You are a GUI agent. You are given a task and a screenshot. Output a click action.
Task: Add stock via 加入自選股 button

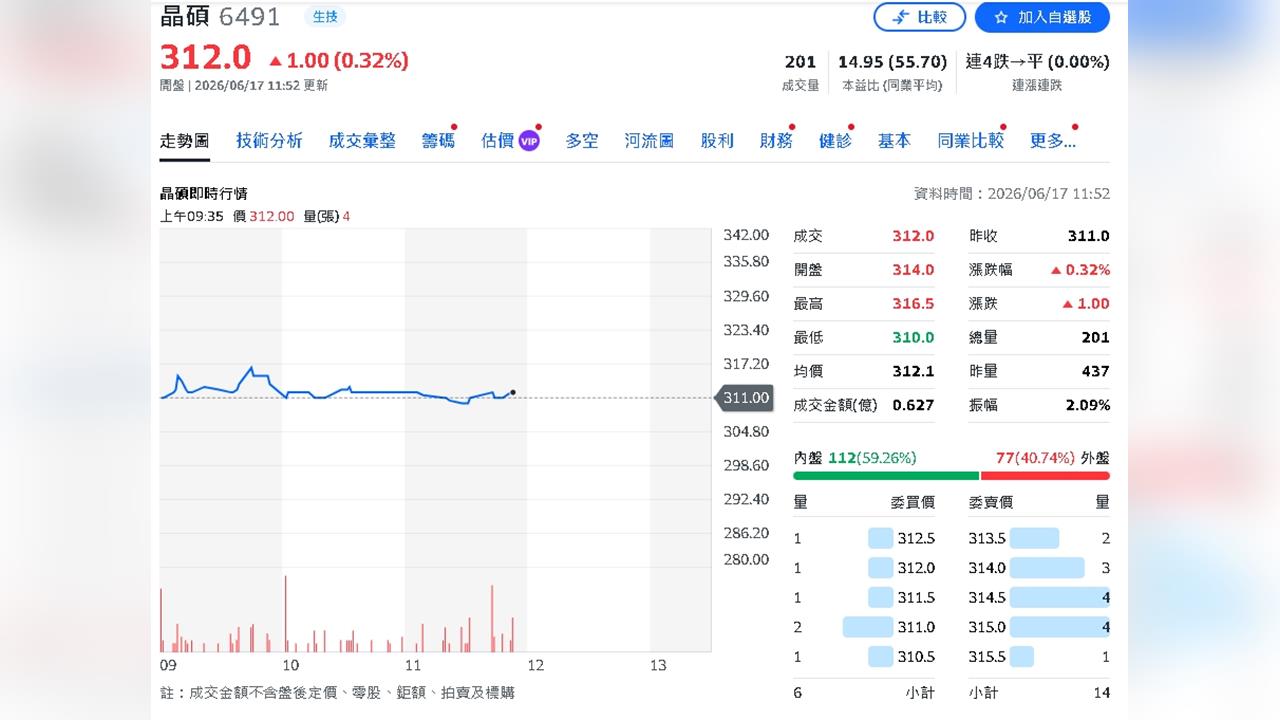[x=1042, y=17]
